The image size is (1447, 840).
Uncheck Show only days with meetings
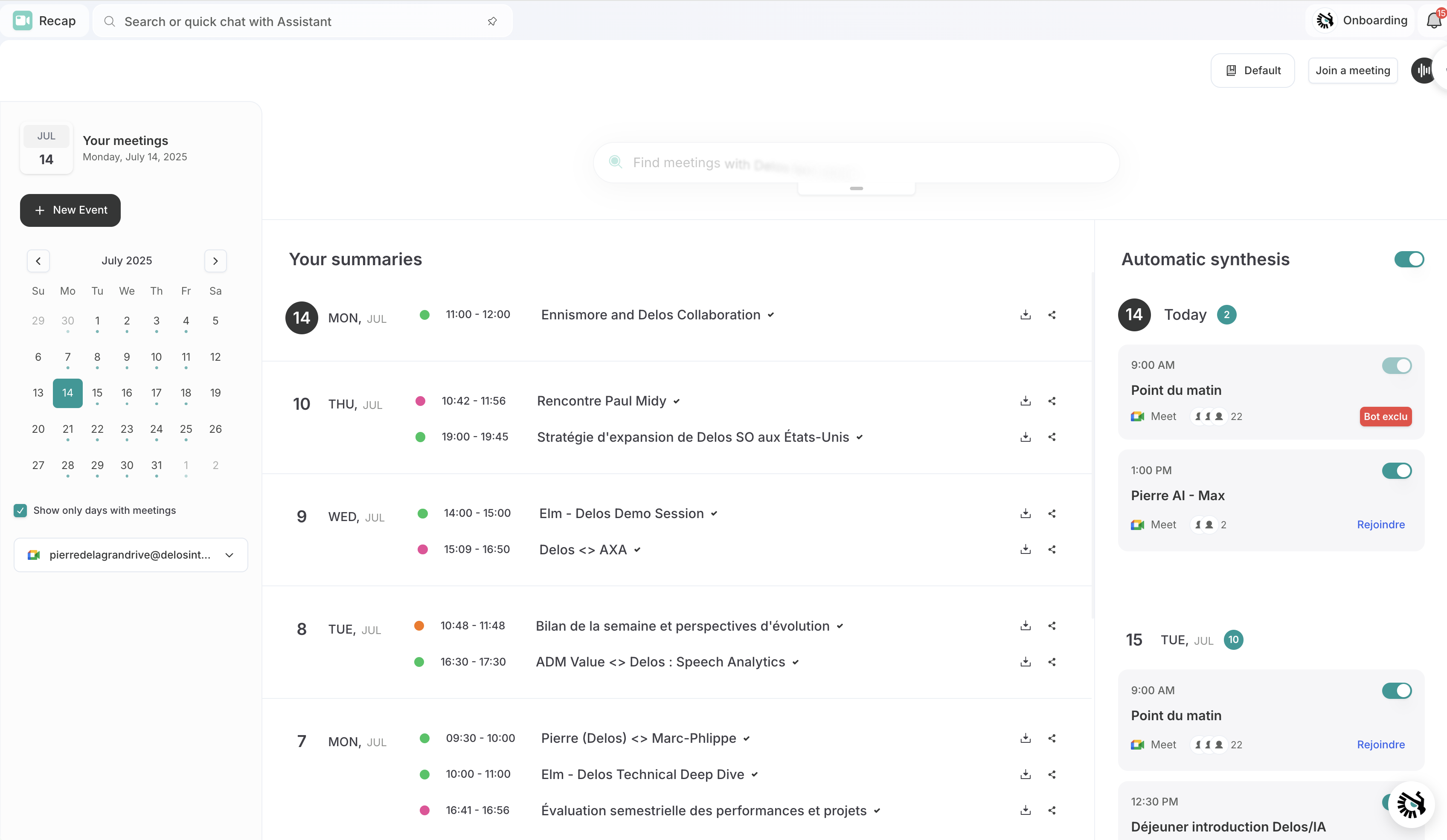[x=20, y=511]
